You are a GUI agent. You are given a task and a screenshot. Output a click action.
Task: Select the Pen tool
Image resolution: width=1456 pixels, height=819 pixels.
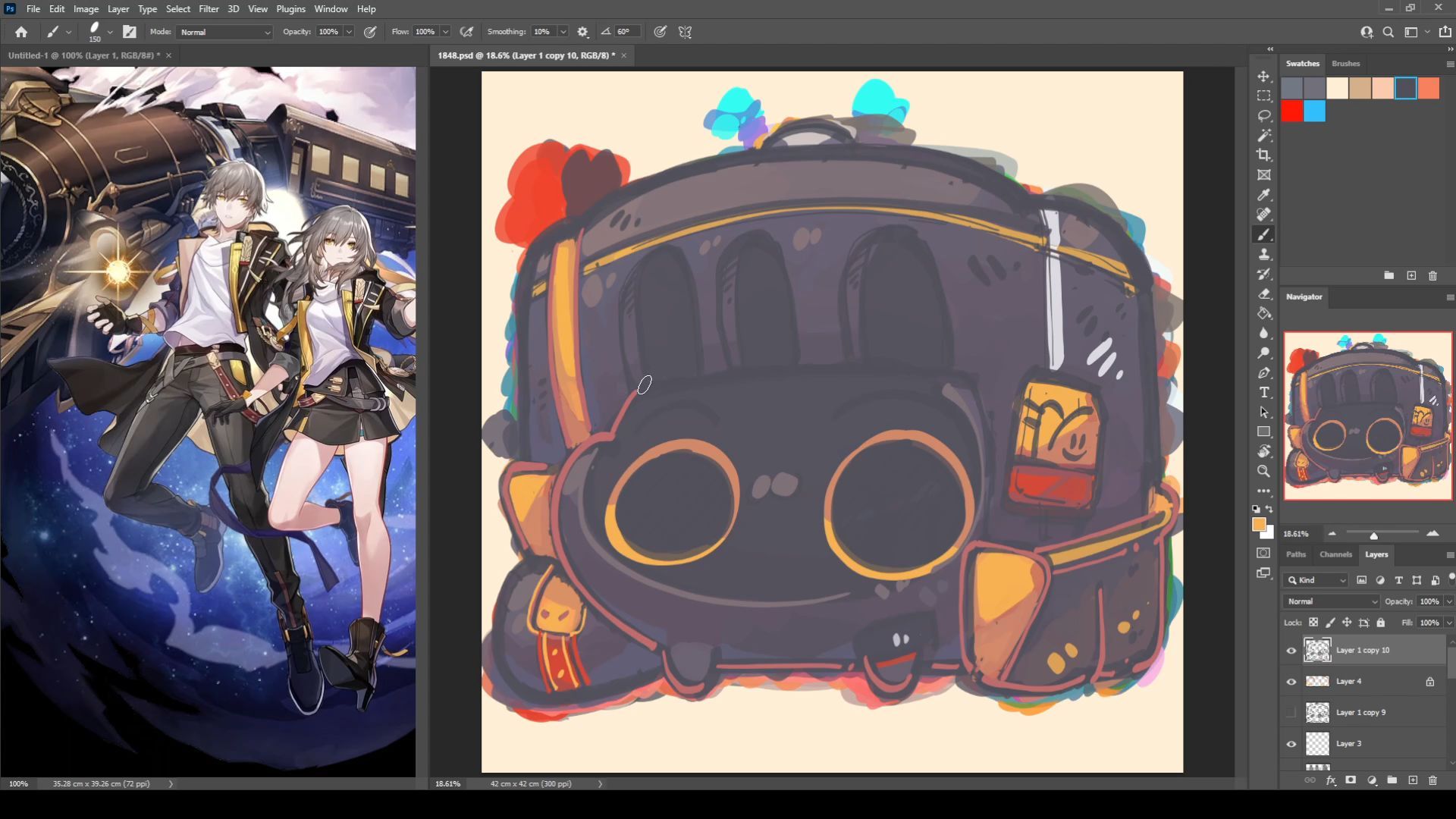pyautogui.click(x=1263, y=373)
